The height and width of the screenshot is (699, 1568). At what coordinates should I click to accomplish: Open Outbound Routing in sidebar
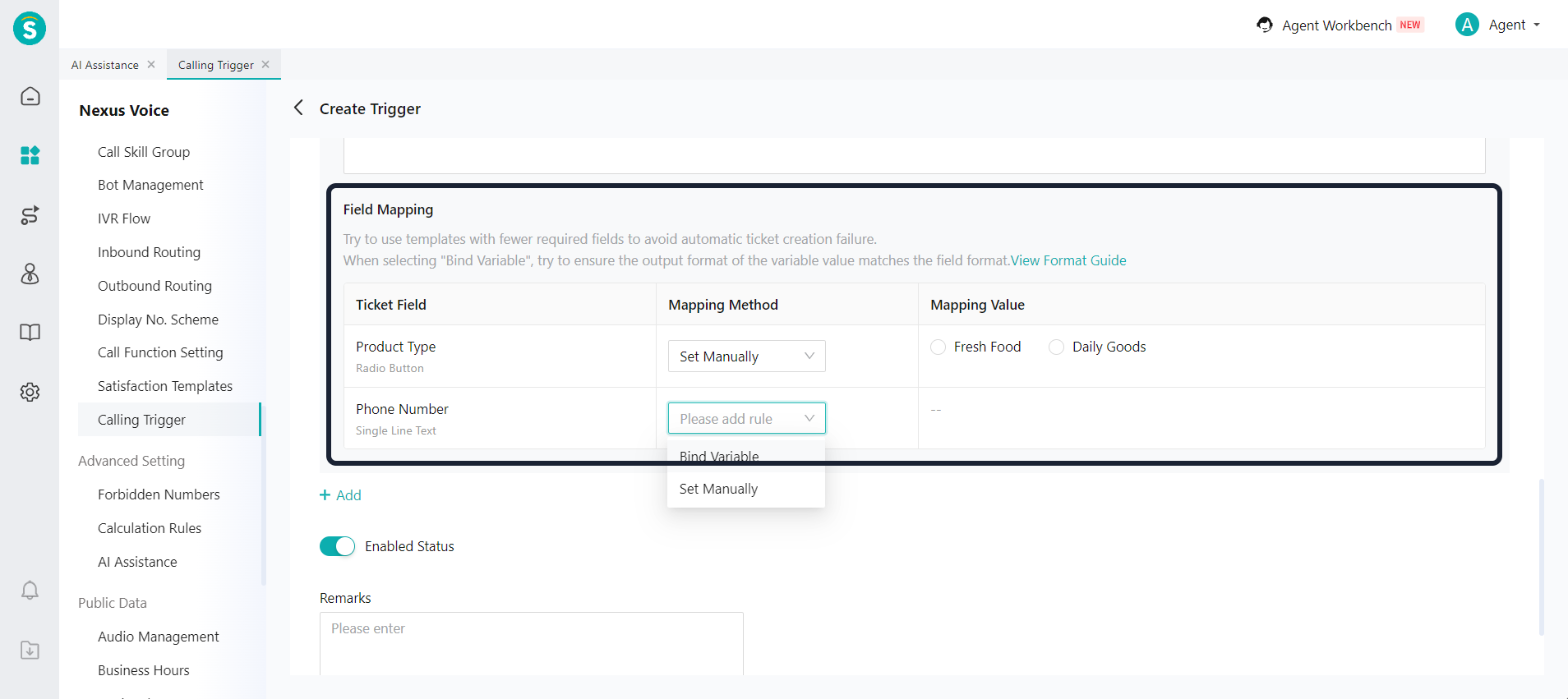click(155, 286)
